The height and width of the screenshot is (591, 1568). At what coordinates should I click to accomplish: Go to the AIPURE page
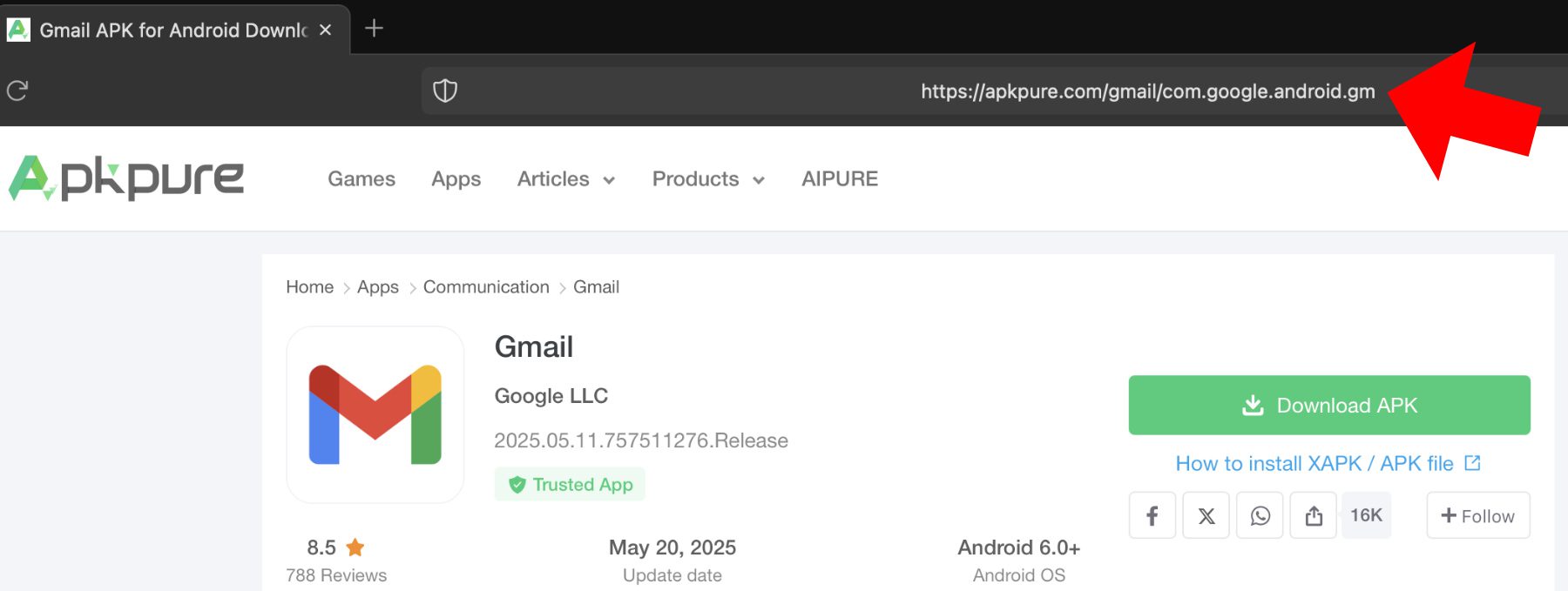coord(840,179)
